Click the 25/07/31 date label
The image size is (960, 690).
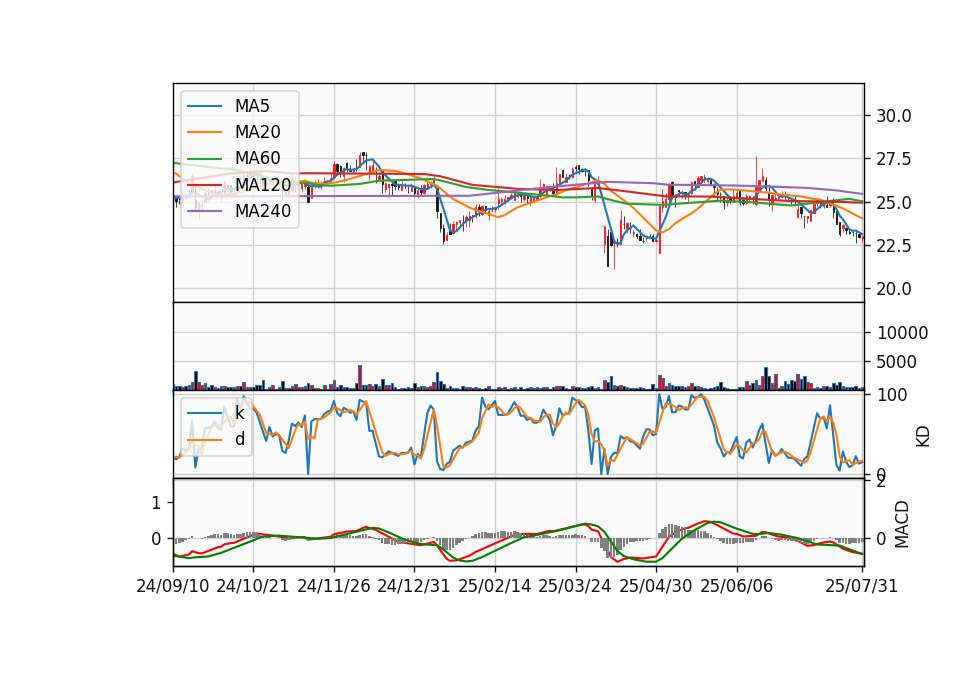[861, 586]
